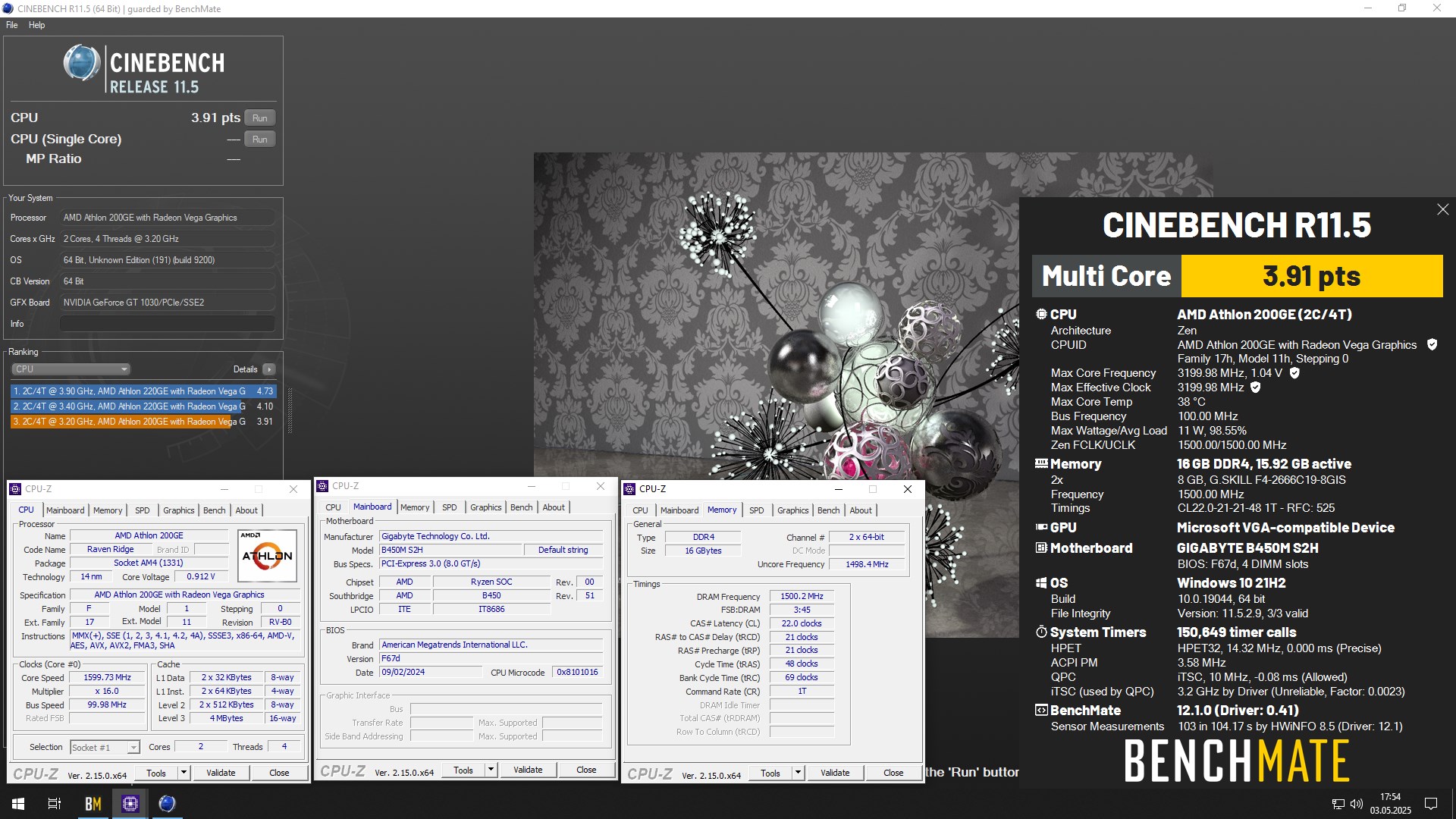Click the Core Speed value 1599.73 MHz
The image size is (1456, 819).
click(x=107, y=678)
